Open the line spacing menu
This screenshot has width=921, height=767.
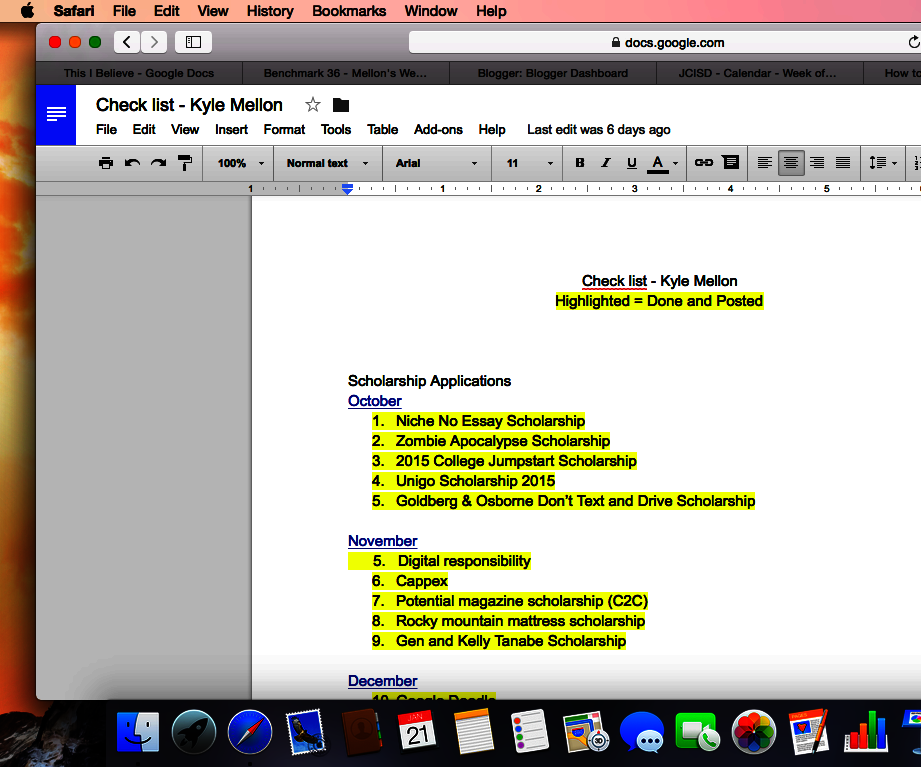[883, 163]
